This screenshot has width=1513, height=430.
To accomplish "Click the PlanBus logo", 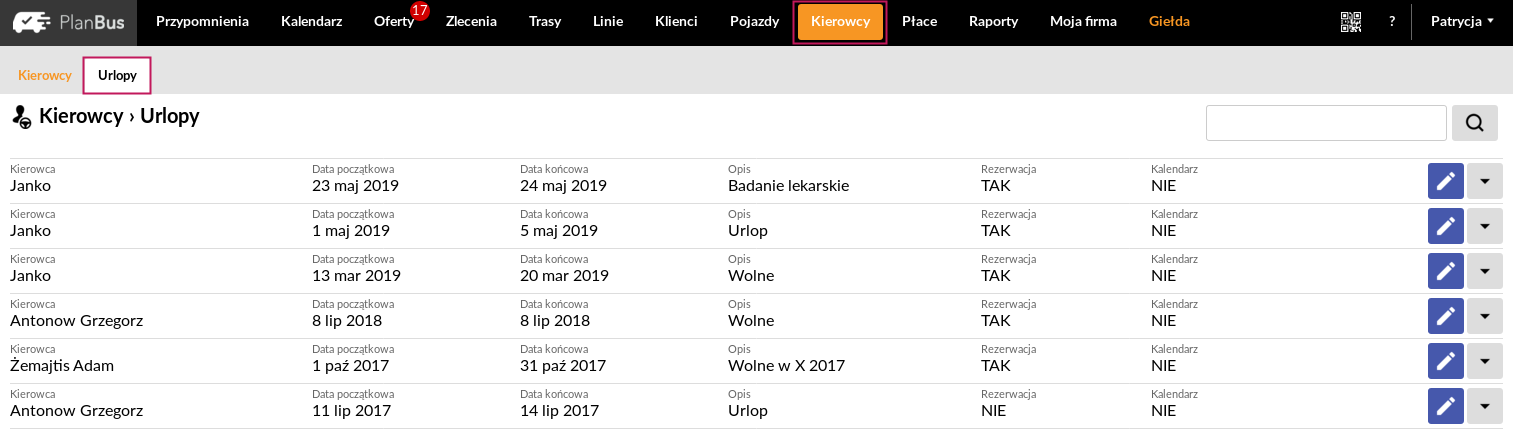I will pos(69,21).
